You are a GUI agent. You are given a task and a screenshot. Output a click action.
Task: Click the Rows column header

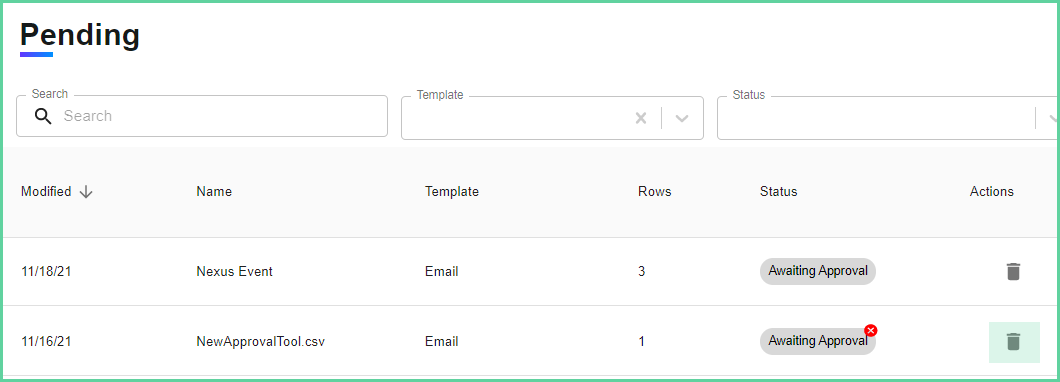tap(654, 191)
